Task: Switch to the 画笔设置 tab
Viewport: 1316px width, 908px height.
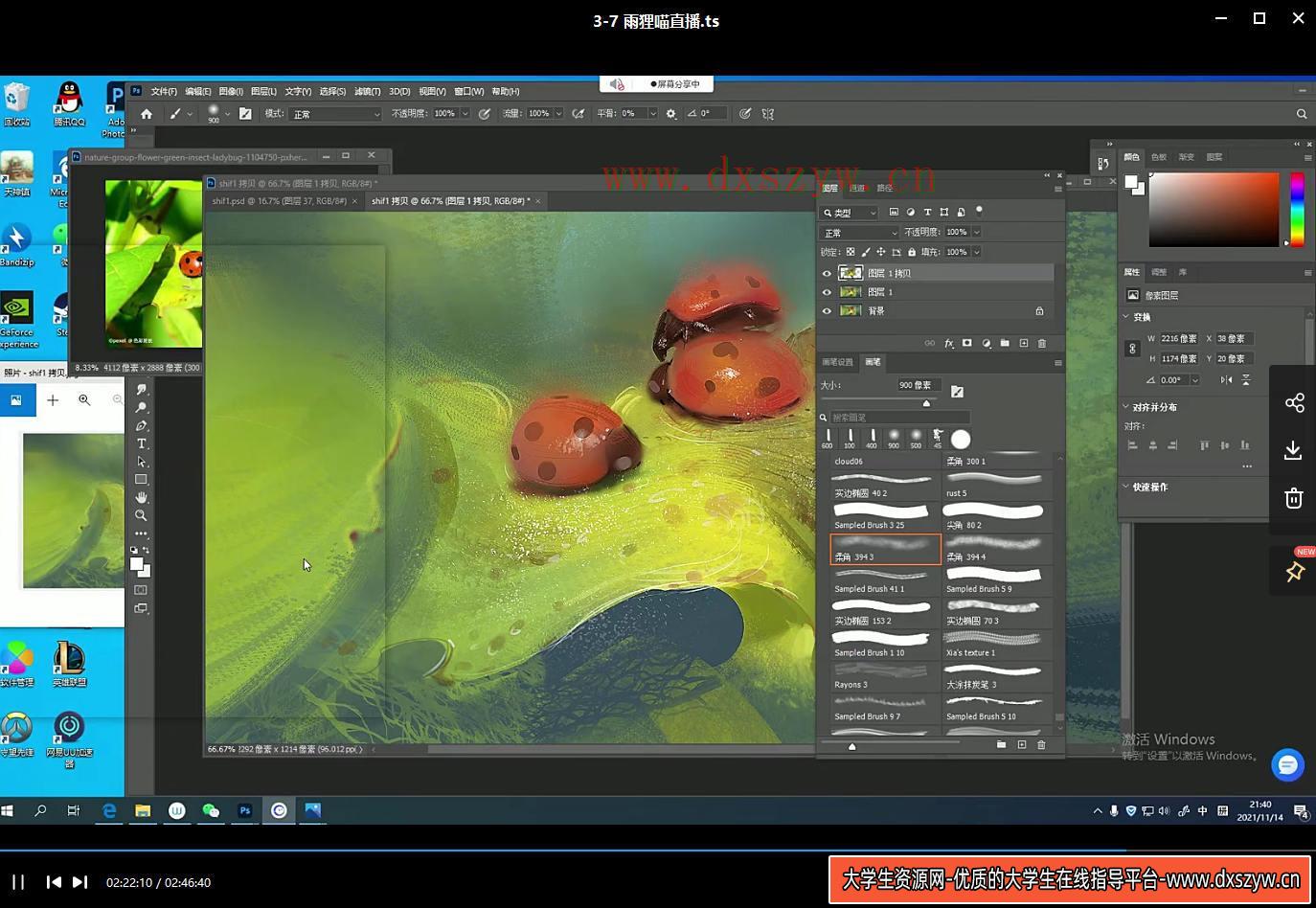Action: pyautogui.click(x=837, y=362)
